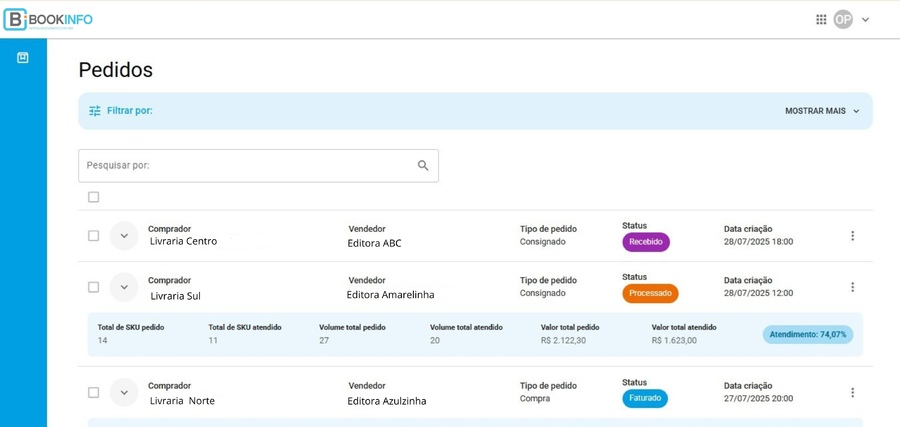Tick the Livraria Norte order checkbox
The height and width of the screenshot is (427, 900).
tap(94, 393)
